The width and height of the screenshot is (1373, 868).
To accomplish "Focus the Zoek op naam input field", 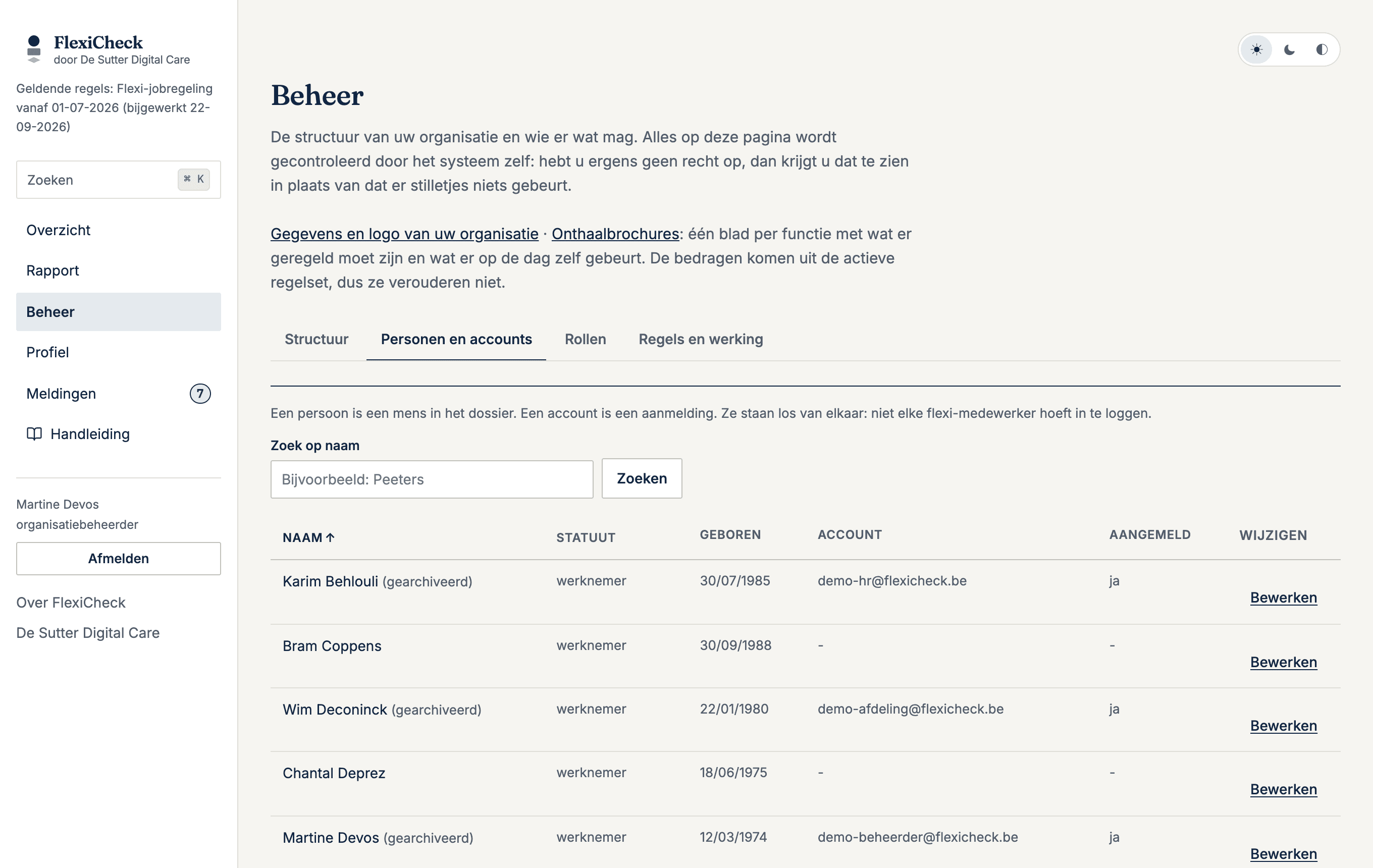I will (432, 479).
